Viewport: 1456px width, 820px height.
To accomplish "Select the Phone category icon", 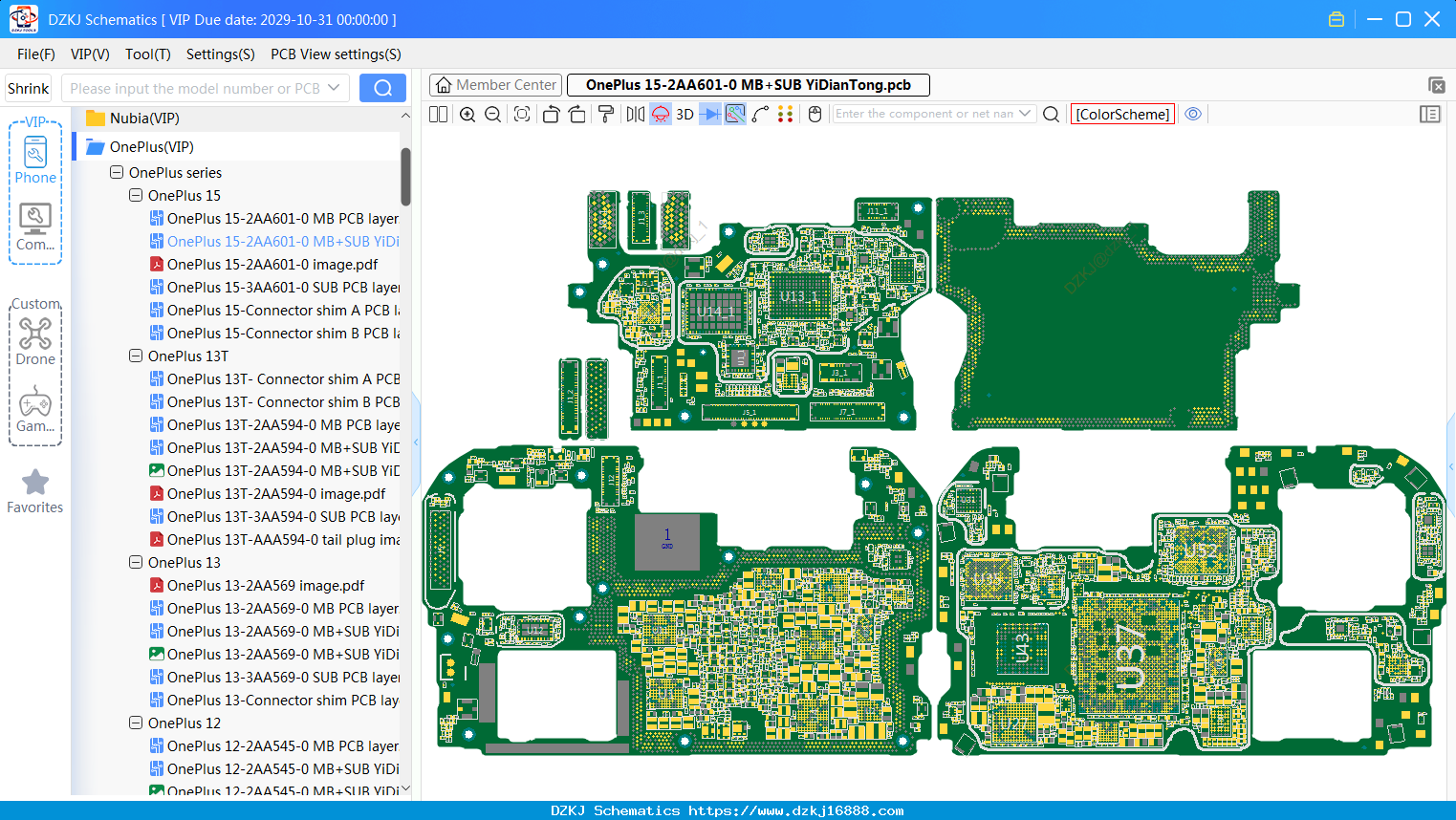I will (35, 159).
